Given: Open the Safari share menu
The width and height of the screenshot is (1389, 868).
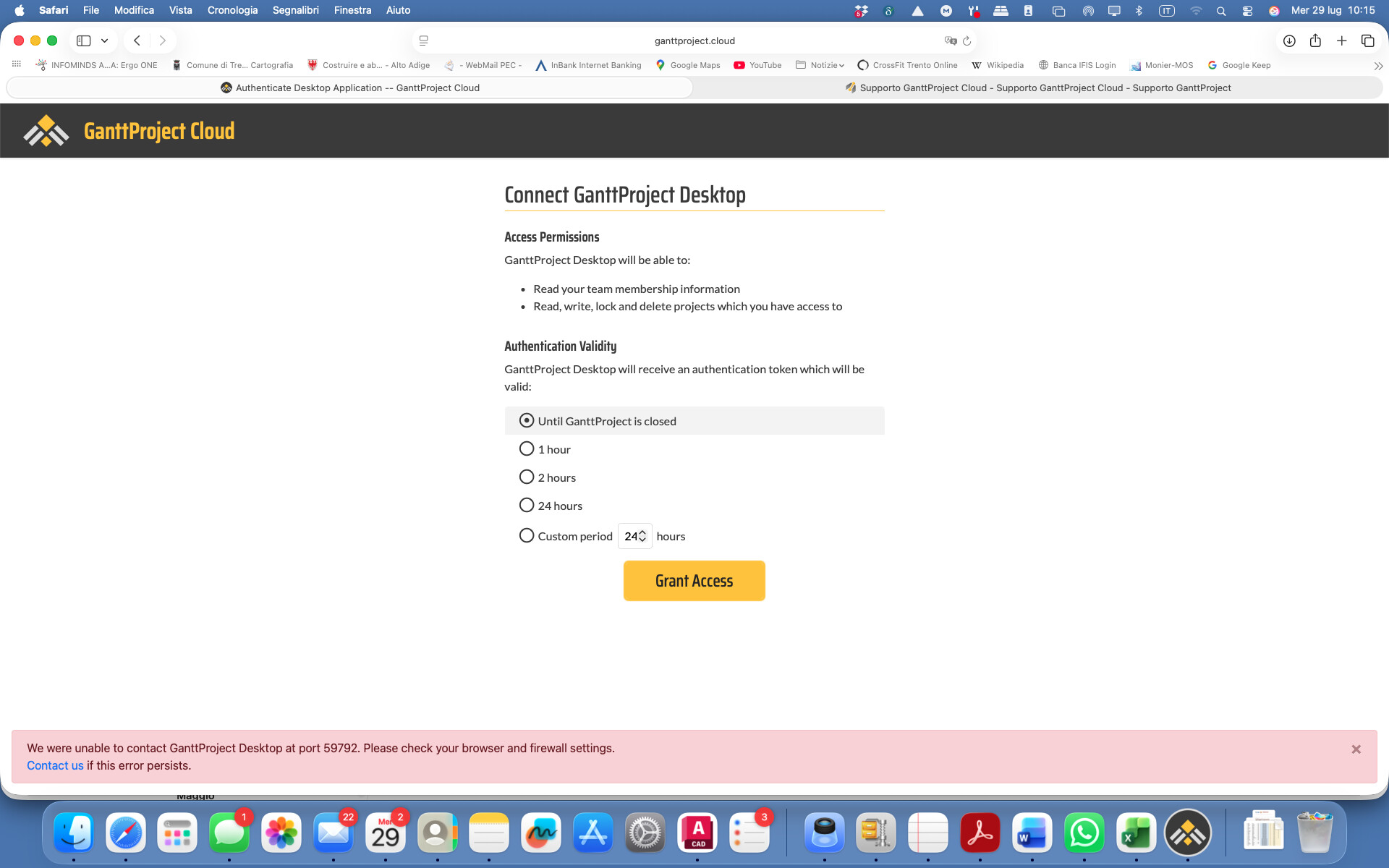Looking at the screenshot, I should [1315, 41].
